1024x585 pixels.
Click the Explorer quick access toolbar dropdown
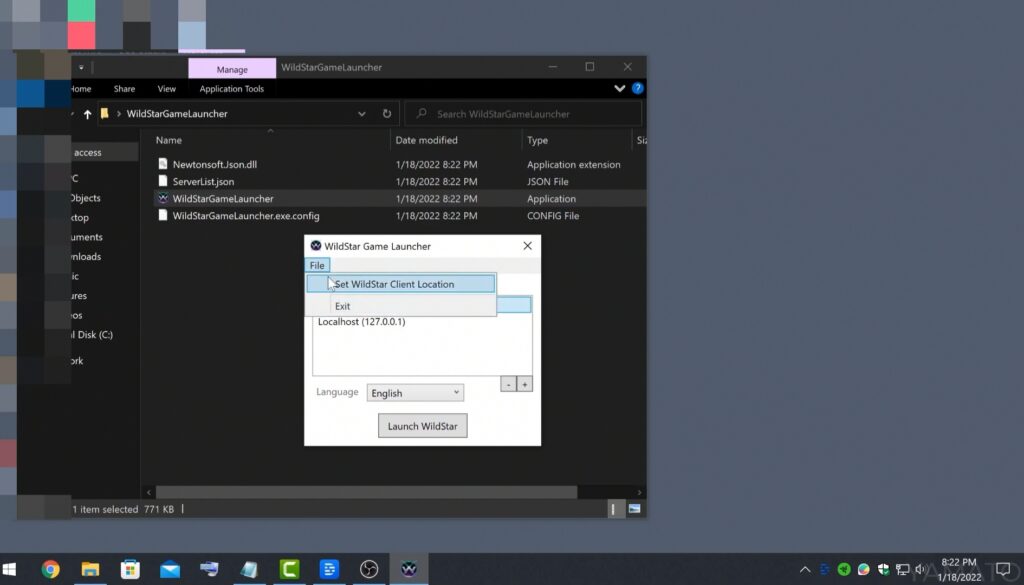coord(81,67)
